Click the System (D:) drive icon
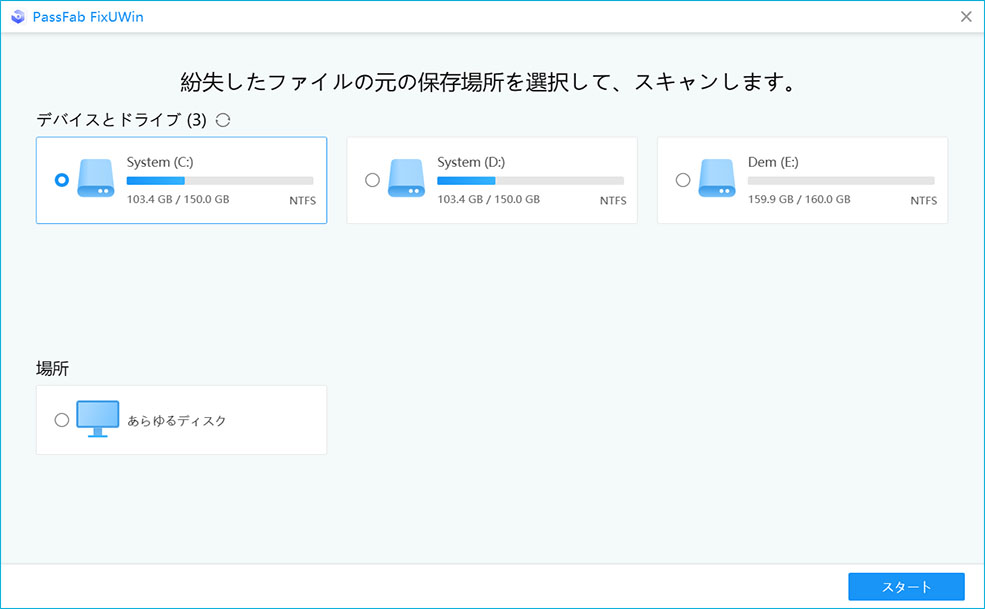The image size is (985, 609). tap(408, 179)
